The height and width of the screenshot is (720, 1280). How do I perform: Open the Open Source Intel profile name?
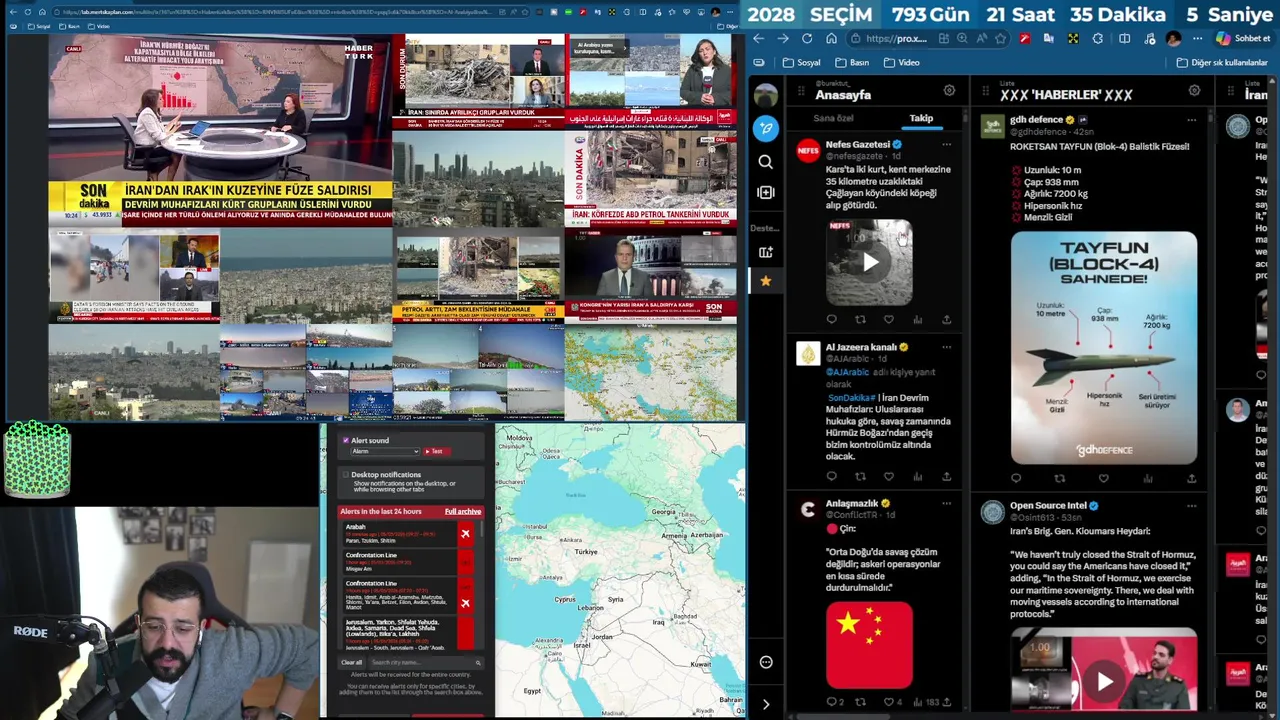click(x=1048, y=506)
